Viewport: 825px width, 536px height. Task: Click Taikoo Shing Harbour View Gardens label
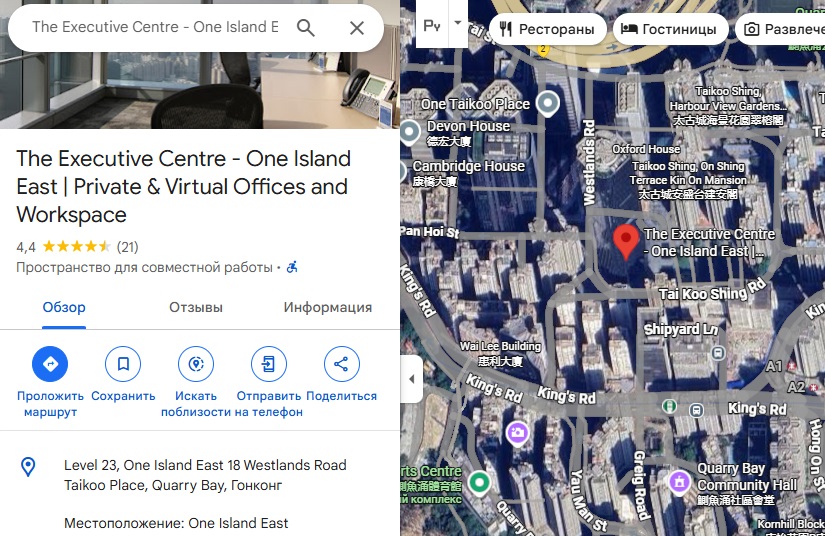(x=728, y=106)
